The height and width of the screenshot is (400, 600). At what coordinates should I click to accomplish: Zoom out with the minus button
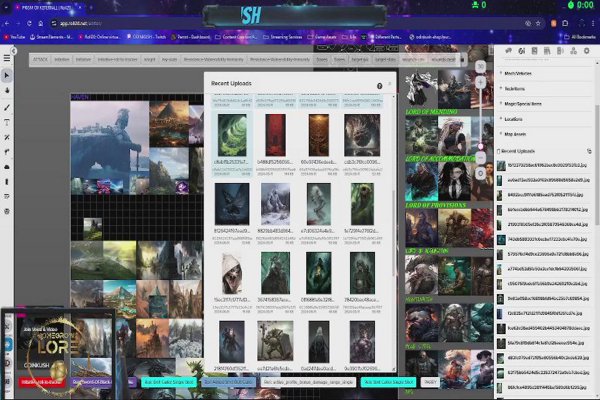point(481,158)
